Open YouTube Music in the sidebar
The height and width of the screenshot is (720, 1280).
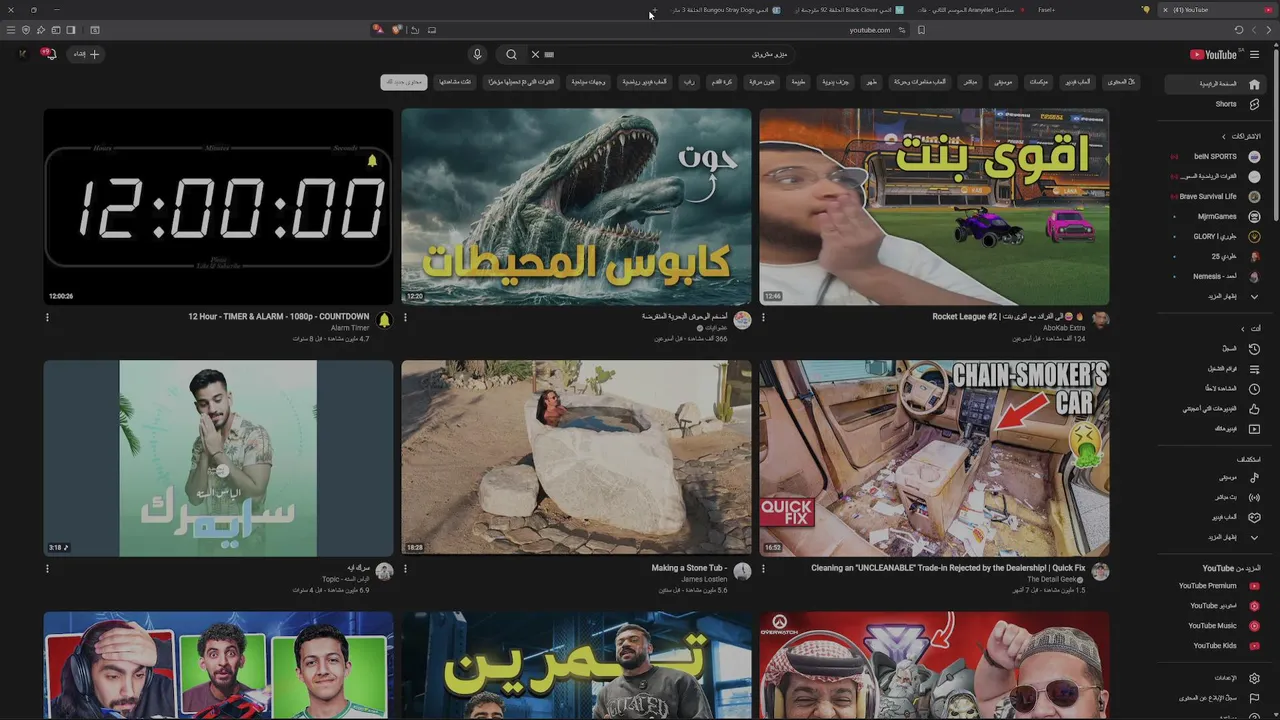pos(1217,626)
